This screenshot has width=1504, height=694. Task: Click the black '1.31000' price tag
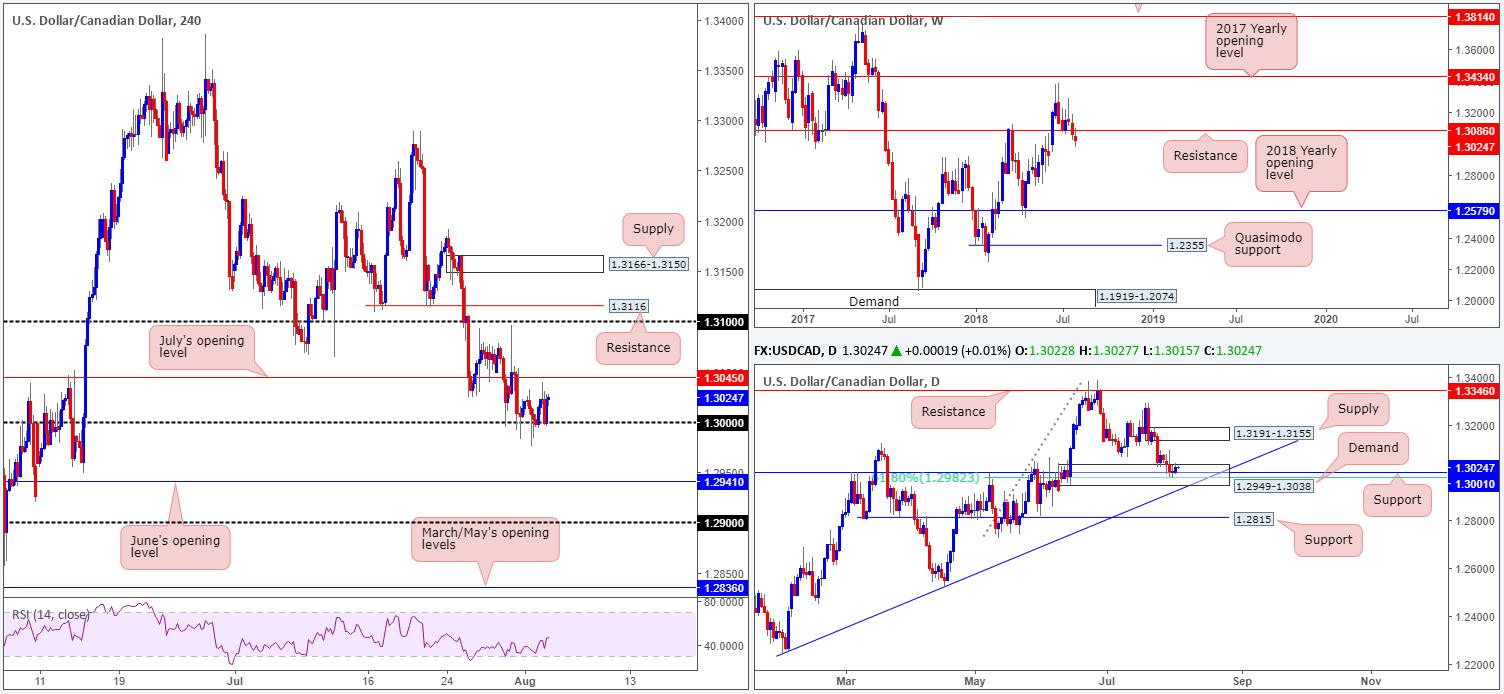click(x=723, y=322)
